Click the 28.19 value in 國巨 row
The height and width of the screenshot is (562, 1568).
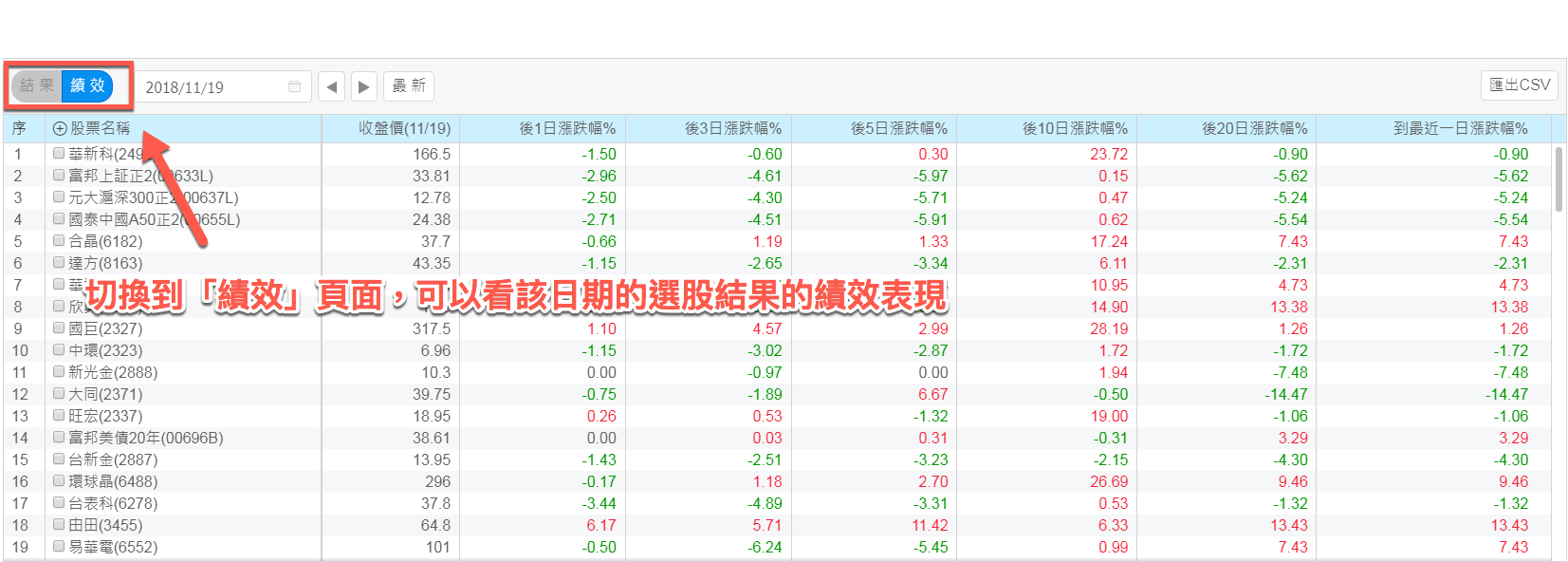point(1109,328)
